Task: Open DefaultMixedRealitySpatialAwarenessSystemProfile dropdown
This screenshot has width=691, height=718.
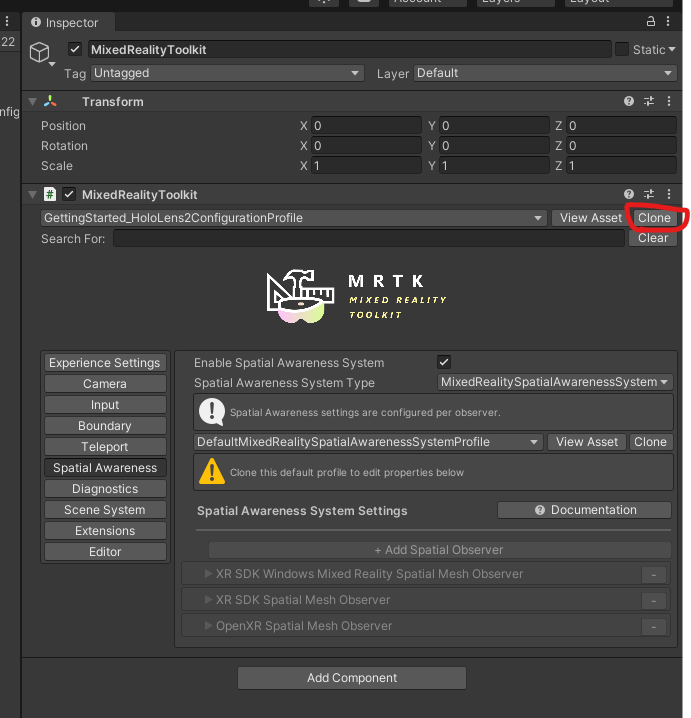Action: pos(368,442)
